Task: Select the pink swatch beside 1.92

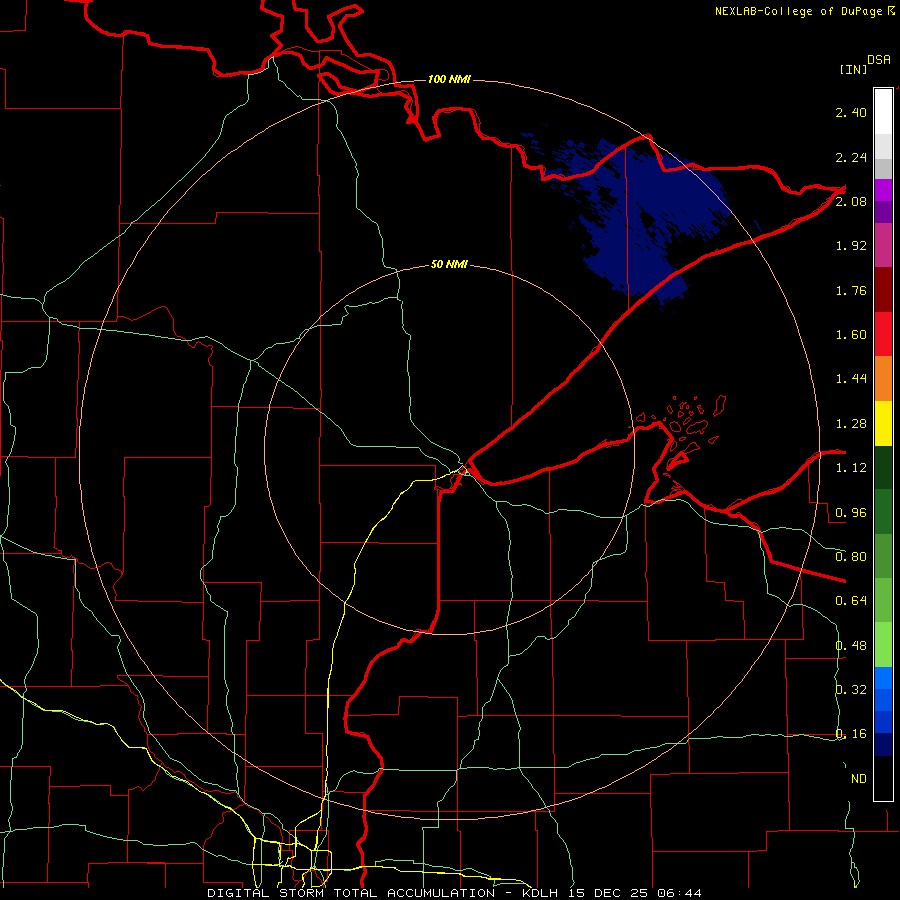Action: pyautogui.click(x=883, y=245)
